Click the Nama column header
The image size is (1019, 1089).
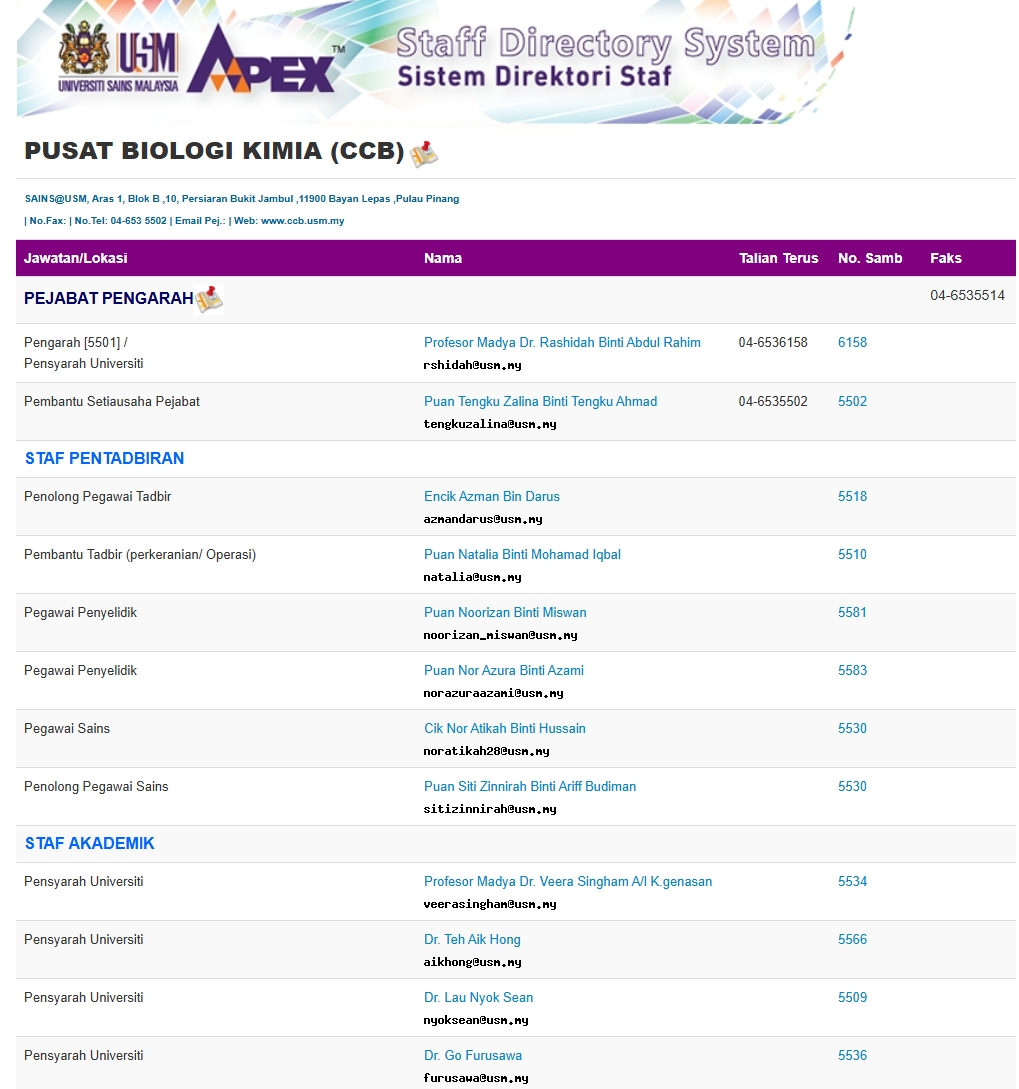click(443, 258)
